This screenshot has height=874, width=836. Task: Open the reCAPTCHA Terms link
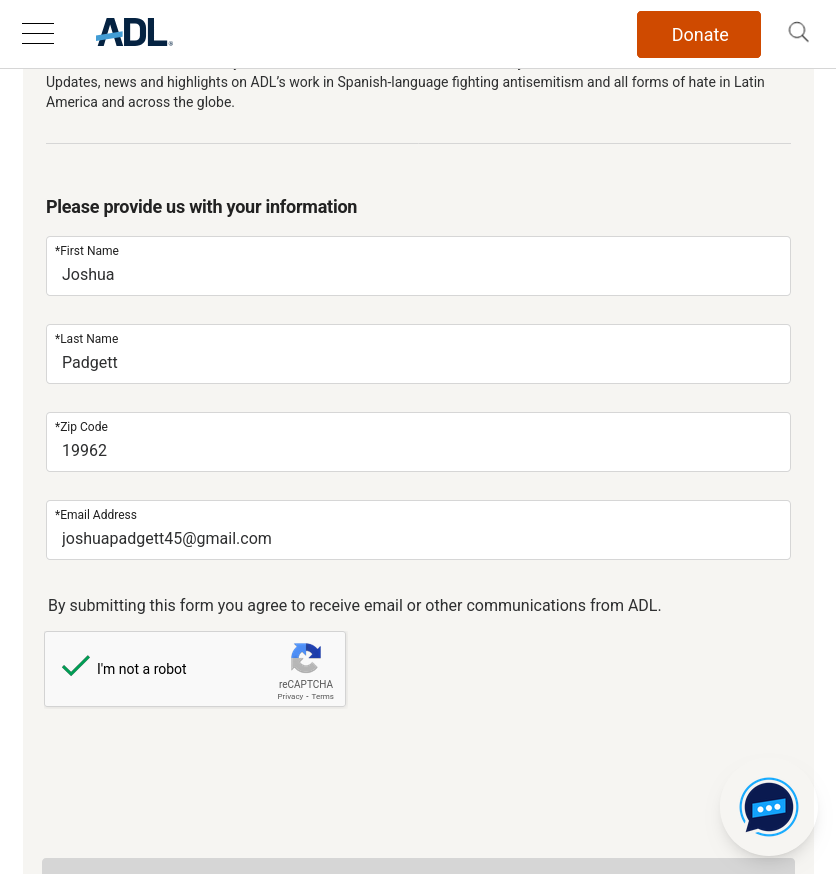coord(322,696)
